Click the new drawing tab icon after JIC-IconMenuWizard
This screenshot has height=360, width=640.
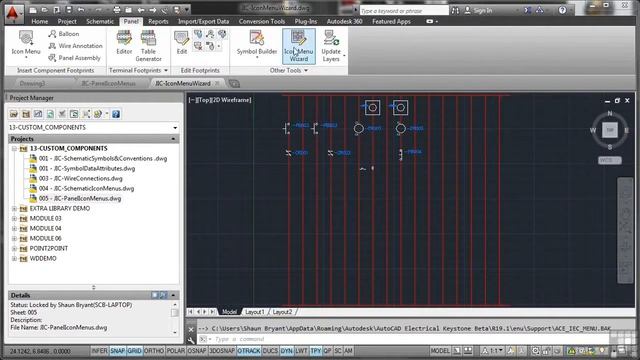click(234, 84)
